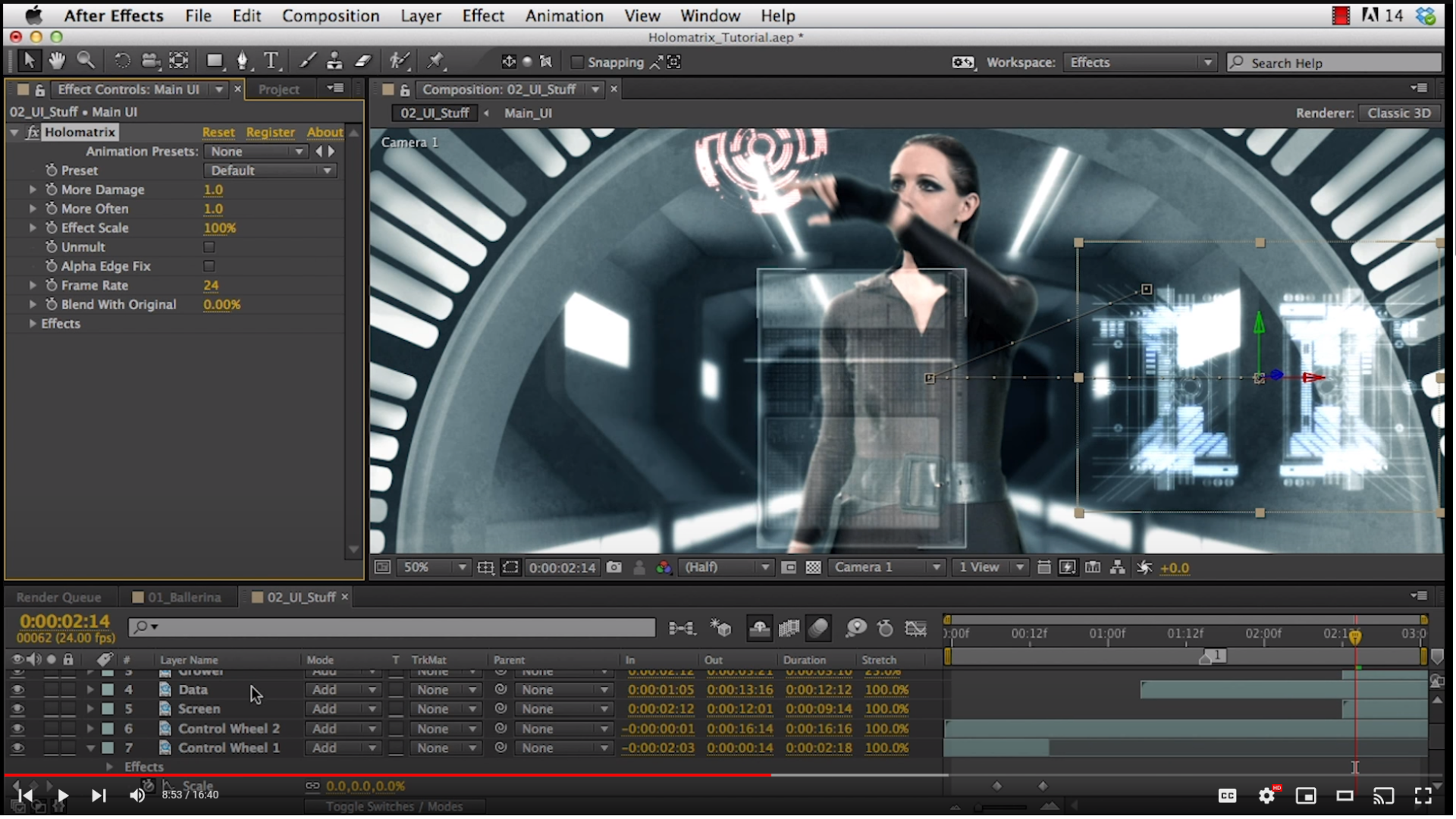Expand the More Damage property

pos(33,190)
